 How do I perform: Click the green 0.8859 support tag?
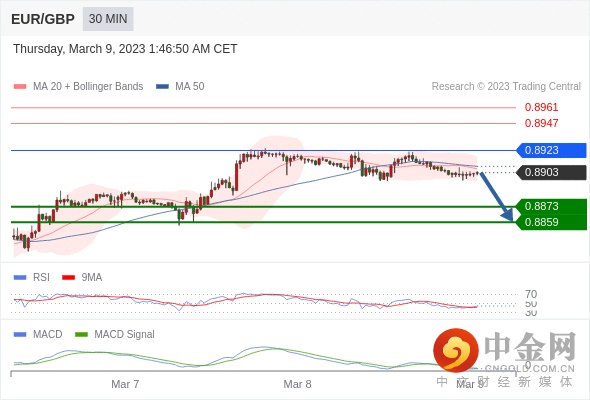click(x=551, y=222)
